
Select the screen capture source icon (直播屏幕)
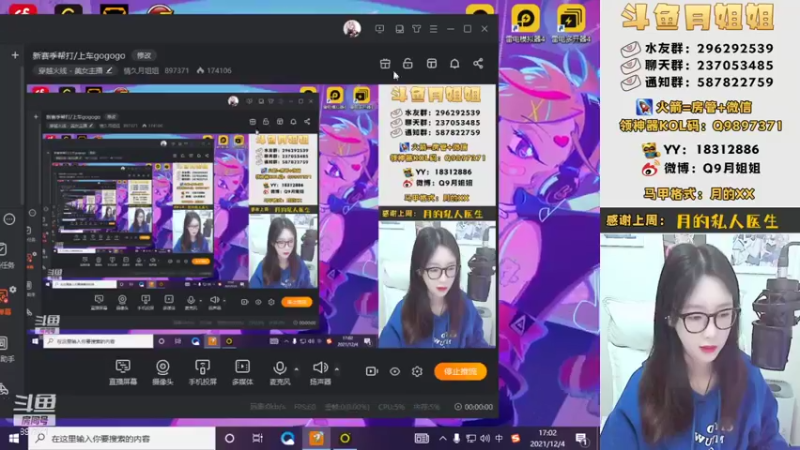pyautogui.click(x=123, y=366)
